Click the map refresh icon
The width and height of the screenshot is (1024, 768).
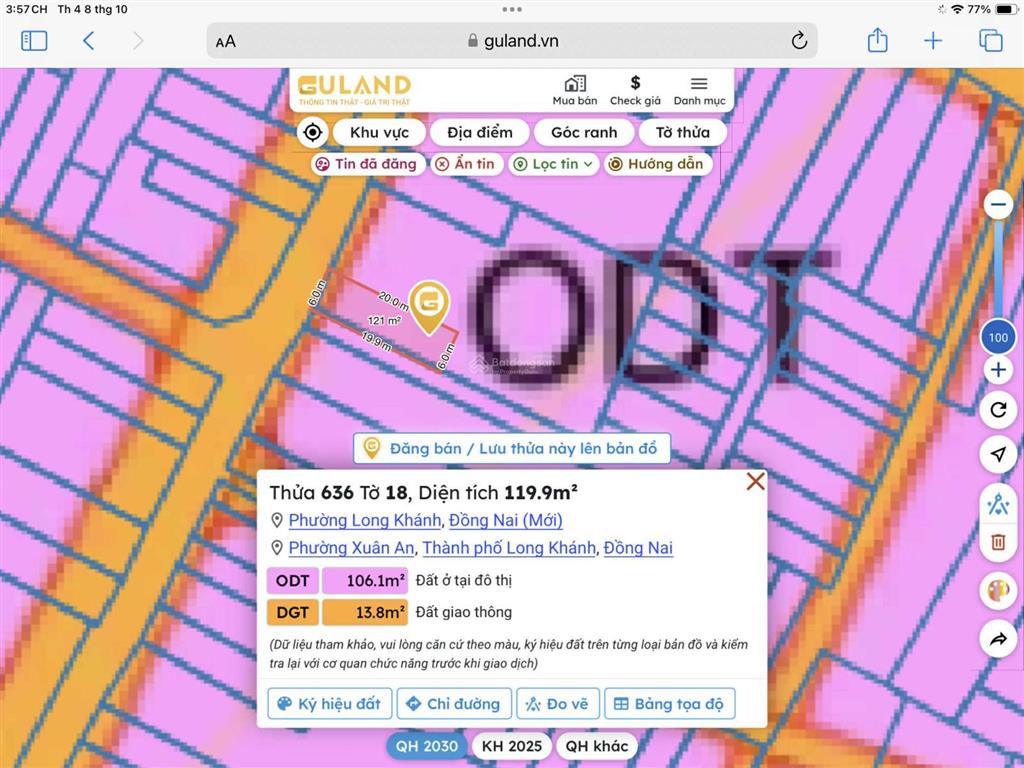pos(997,409)
